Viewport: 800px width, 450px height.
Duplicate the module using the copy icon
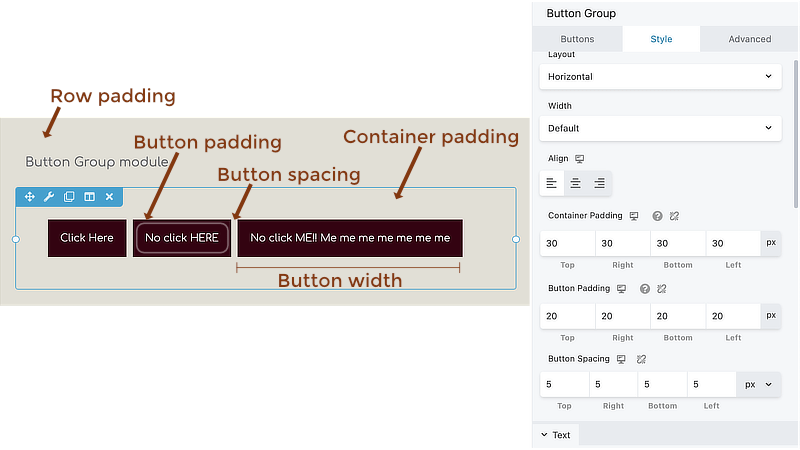69,197
